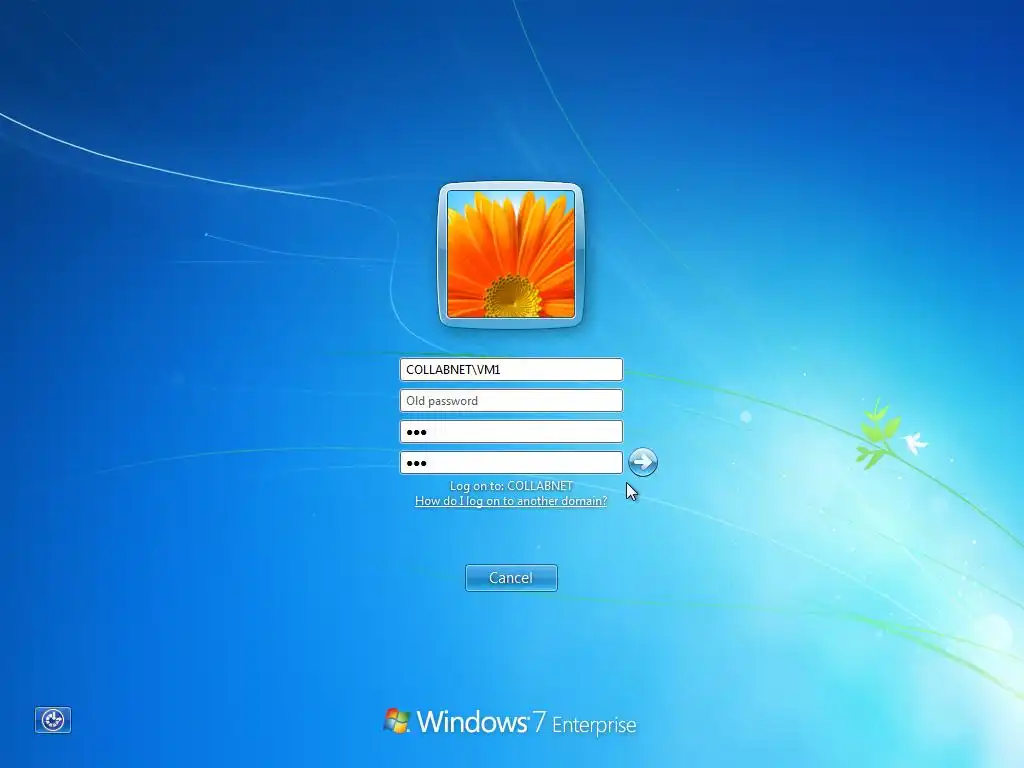
Task: Click the Old password field
Action: pos(511,401)
